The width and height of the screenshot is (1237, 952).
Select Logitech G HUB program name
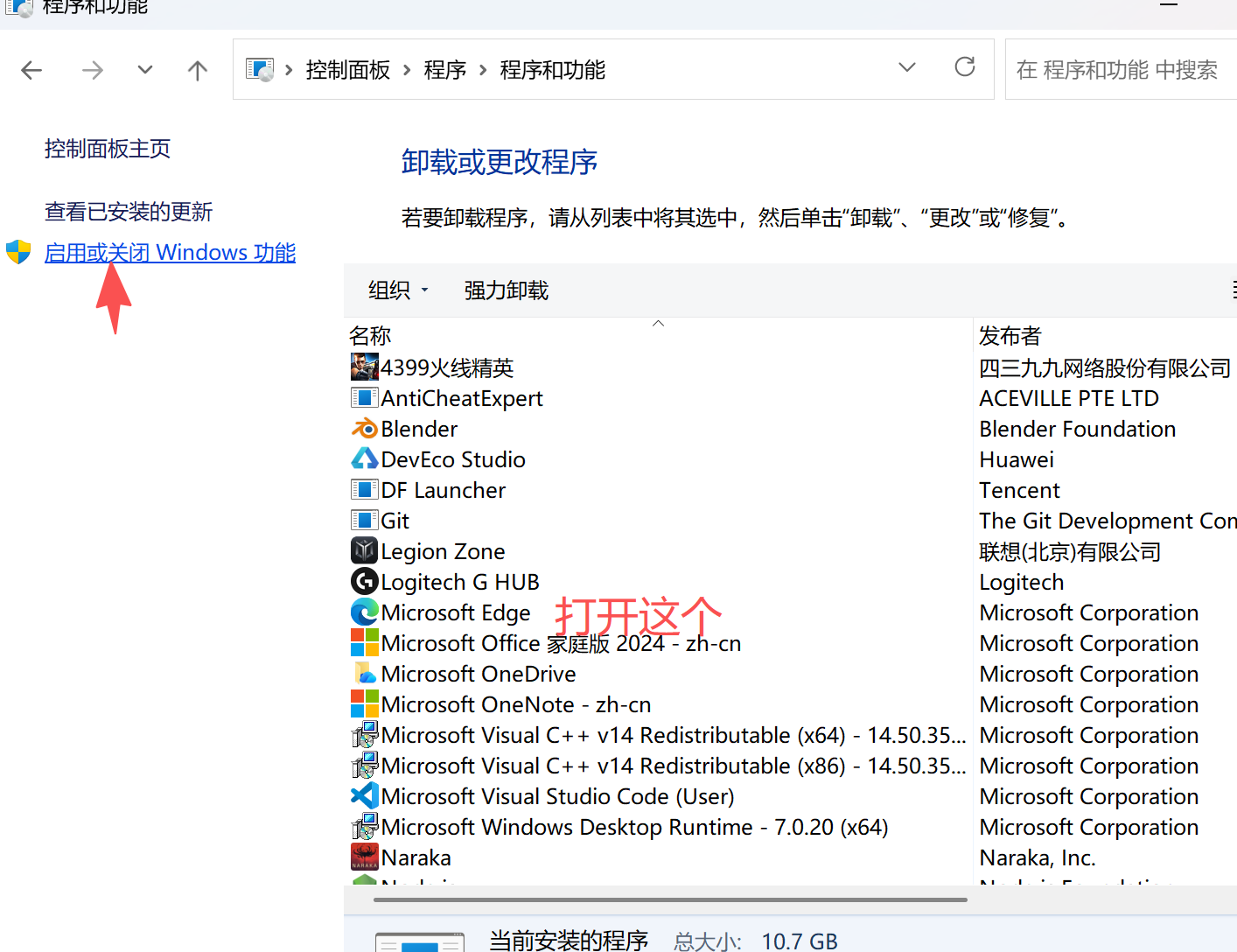tap(460, 582)
